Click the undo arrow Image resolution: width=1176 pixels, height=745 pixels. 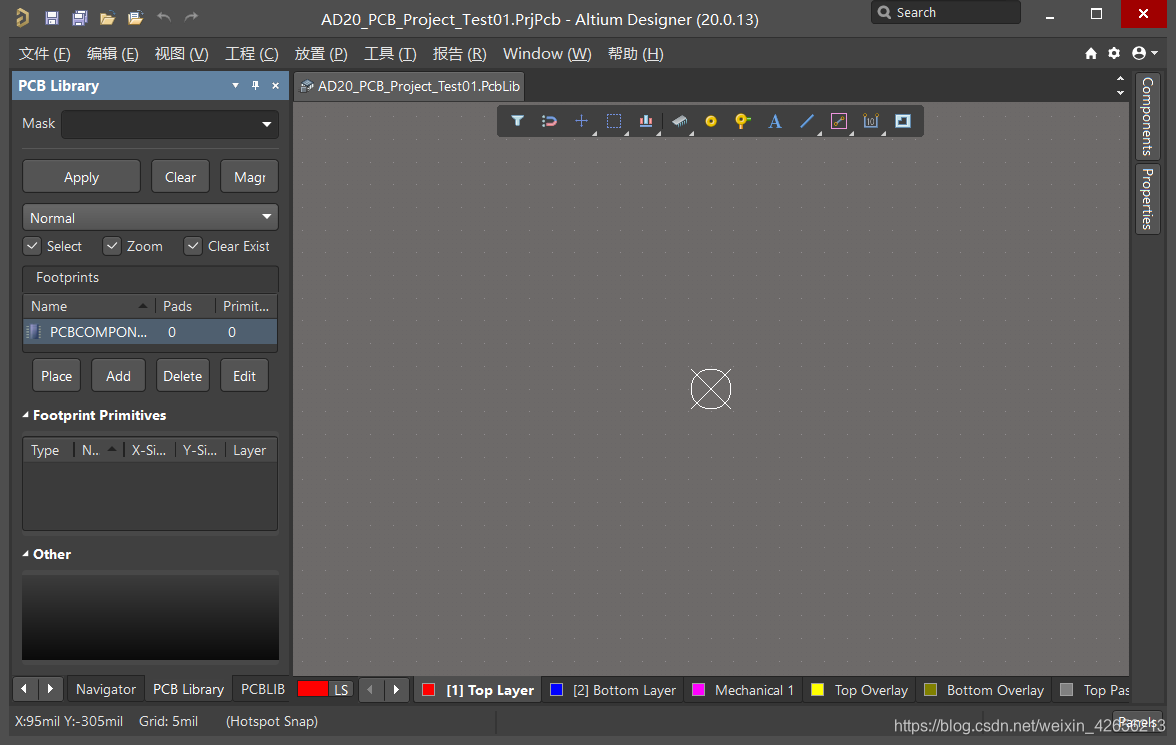point(164,17)
